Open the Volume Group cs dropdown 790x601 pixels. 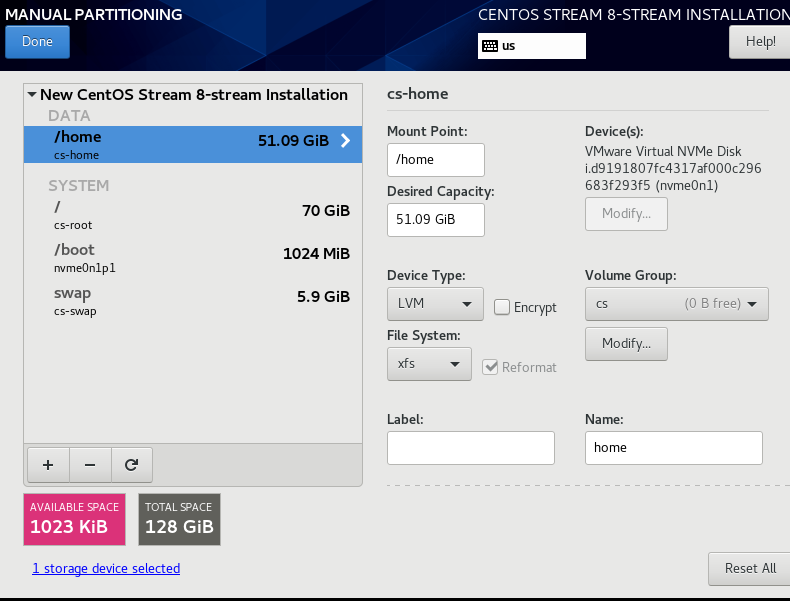click(677, 304)
